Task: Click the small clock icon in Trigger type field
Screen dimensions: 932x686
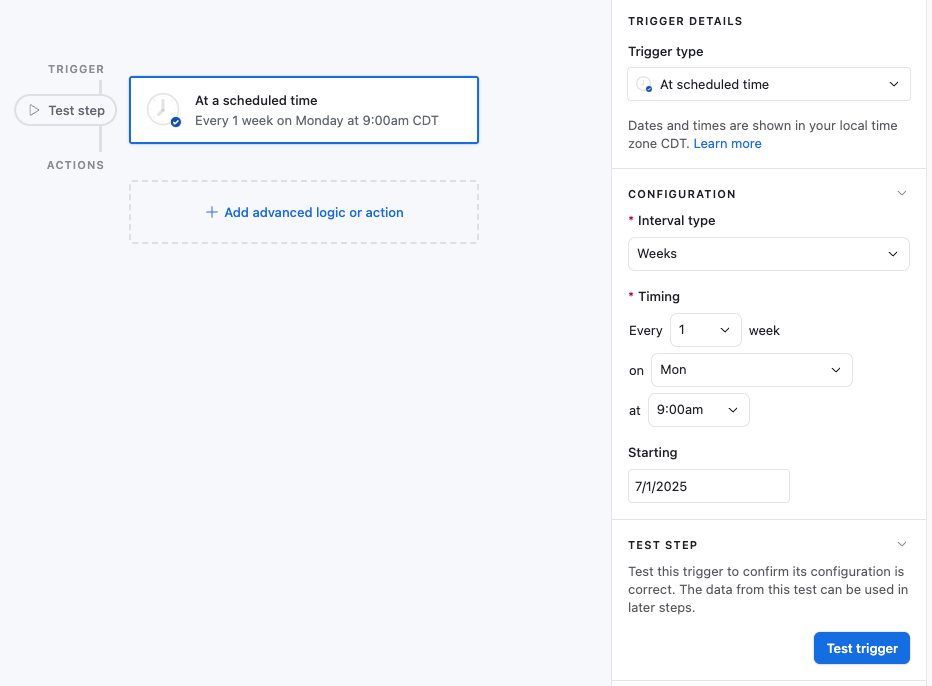Action: pyautogui.click(x=644, y=85)
